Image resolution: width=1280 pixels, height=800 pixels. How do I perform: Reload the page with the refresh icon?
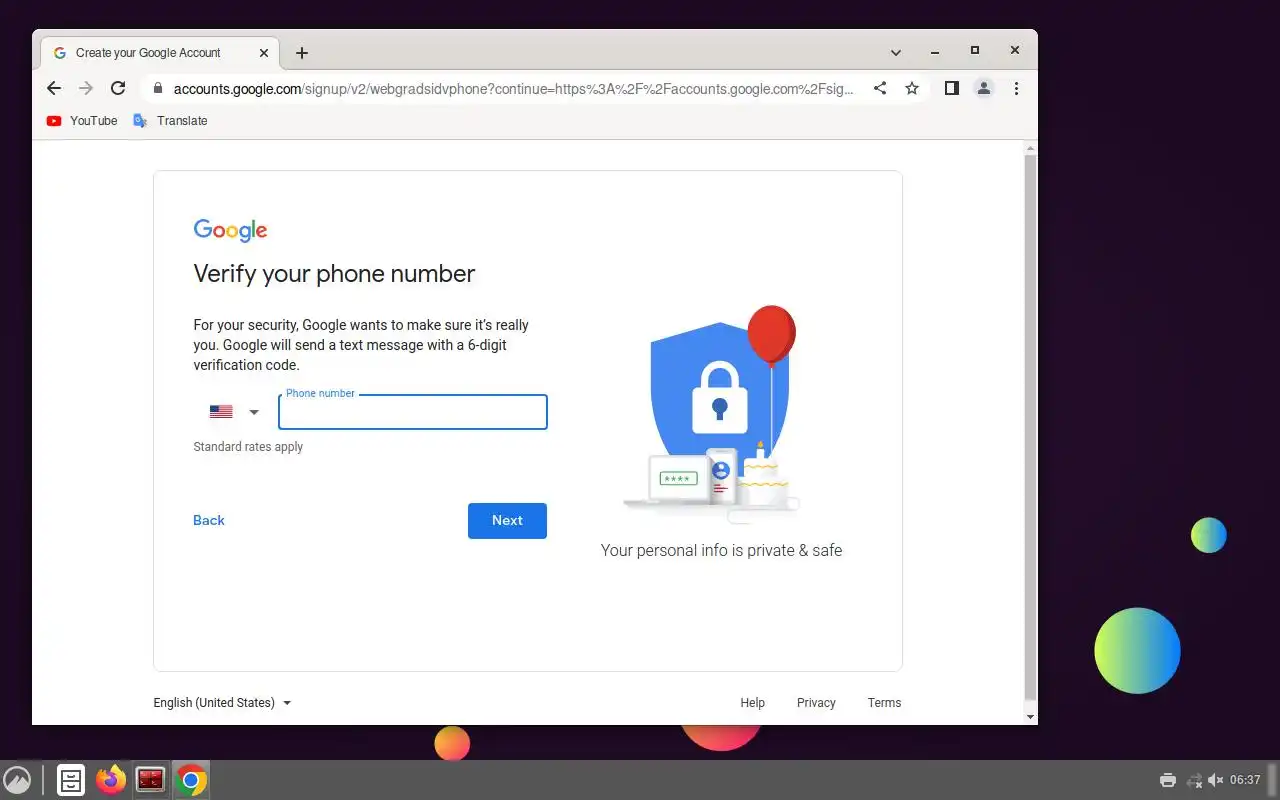point(118,88)
